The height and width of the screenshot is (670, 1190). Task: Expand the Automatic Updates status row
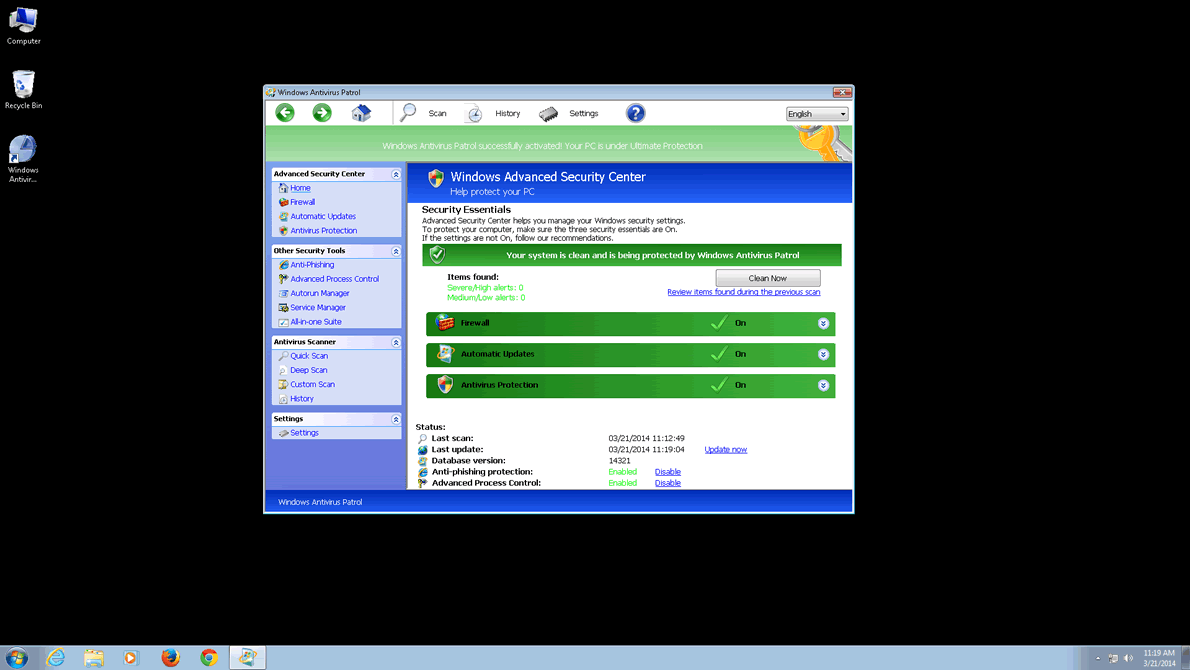823,354
